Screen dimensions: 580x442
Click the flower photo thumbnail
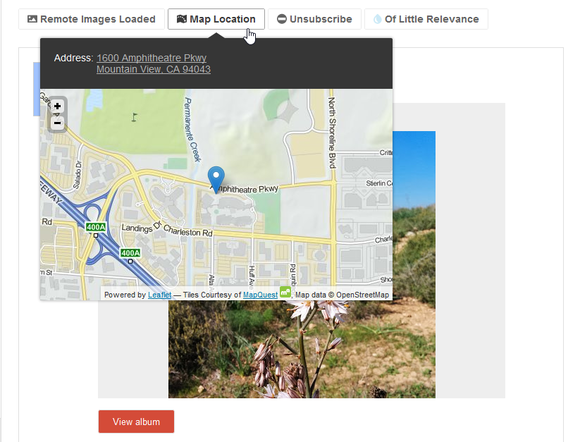coord(302,349)
